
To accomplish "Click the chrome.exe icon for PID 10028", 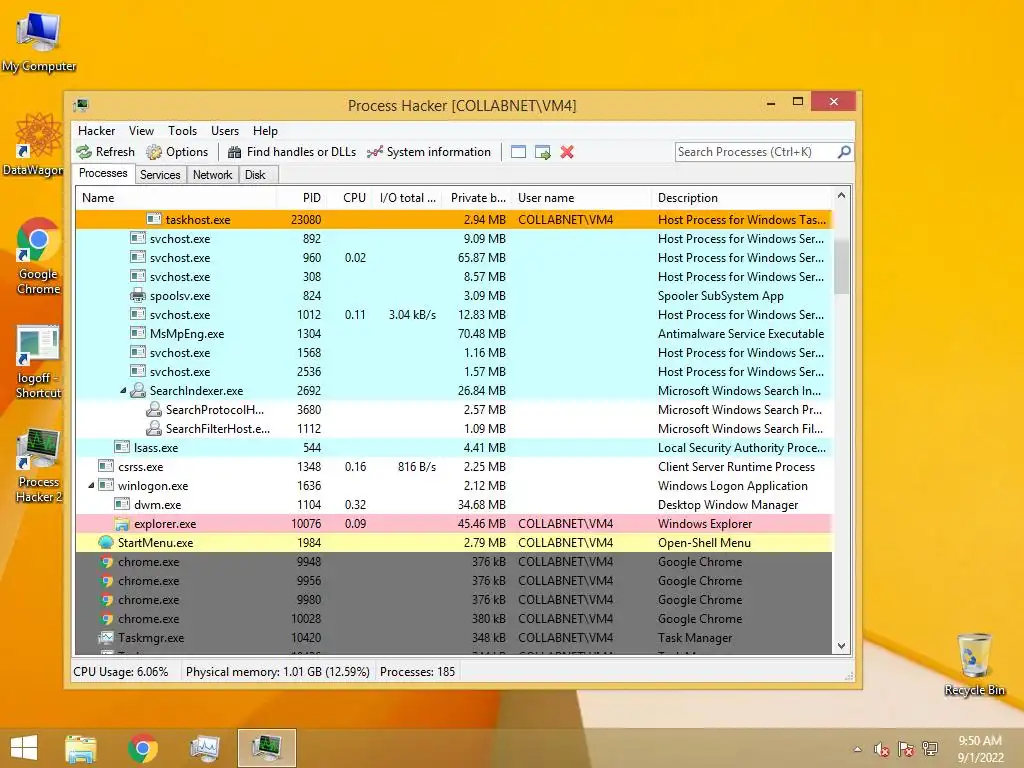I will pyautogui.click(x=106, y=618).
